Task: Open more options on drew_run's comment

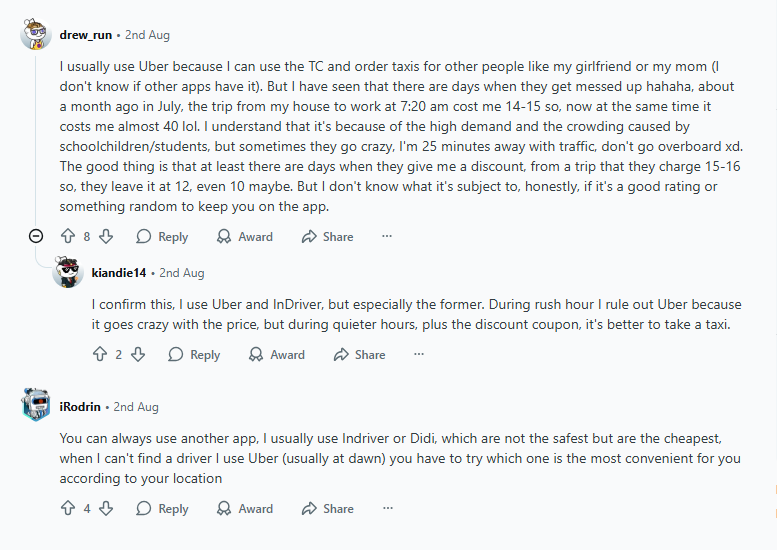Action: pos(387,237)
